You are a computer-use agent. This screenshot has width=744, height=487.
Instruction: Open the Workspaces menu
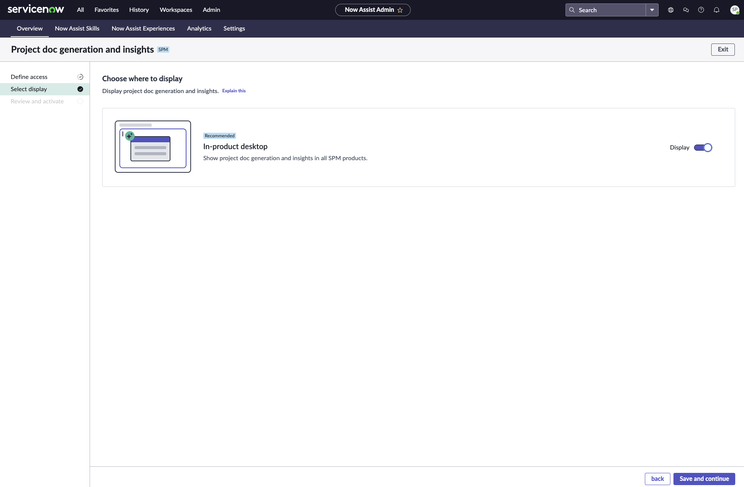click(176, 9)
